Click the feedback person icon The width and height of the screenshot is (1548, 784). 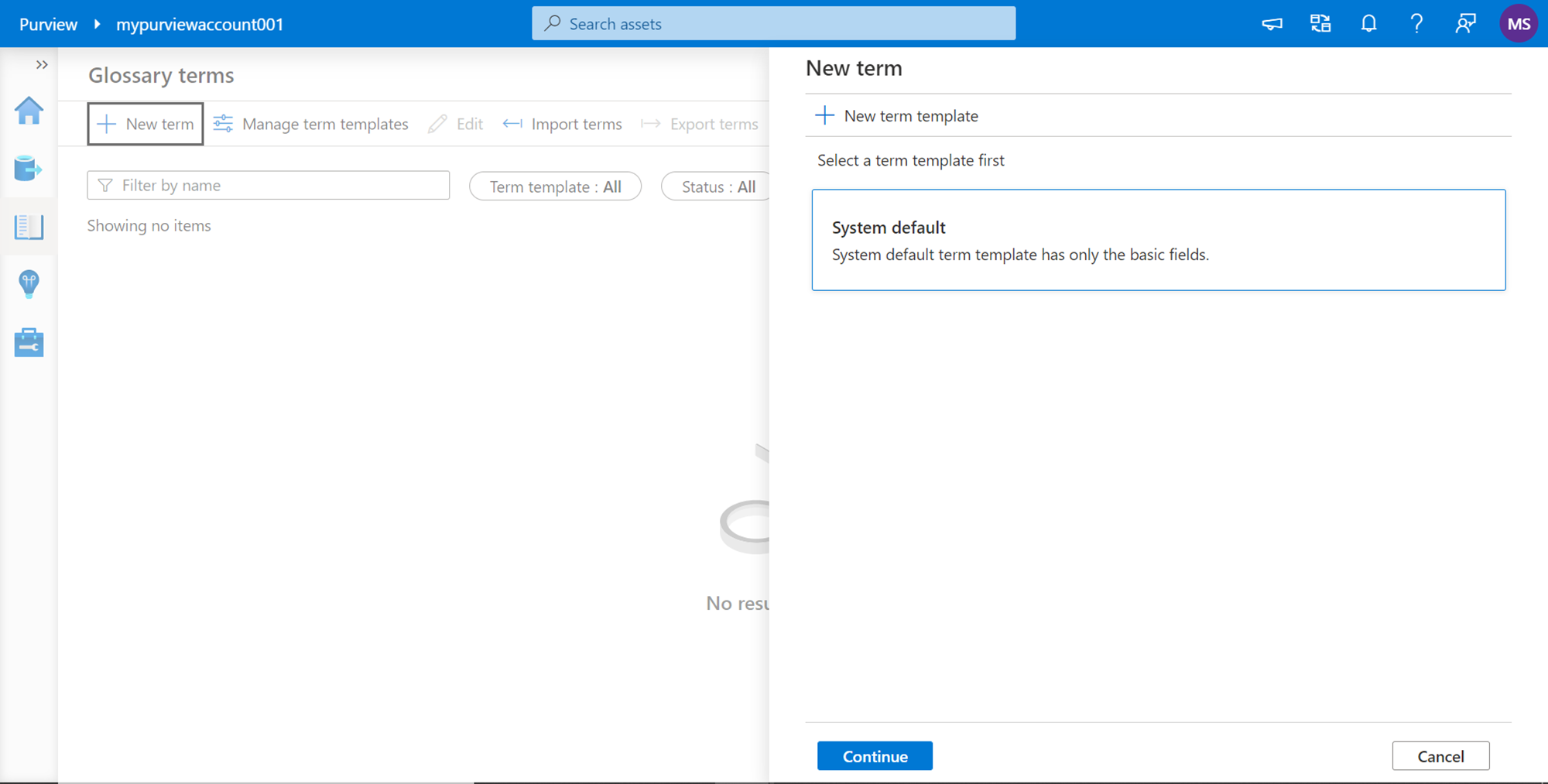tap(1465, 24)
